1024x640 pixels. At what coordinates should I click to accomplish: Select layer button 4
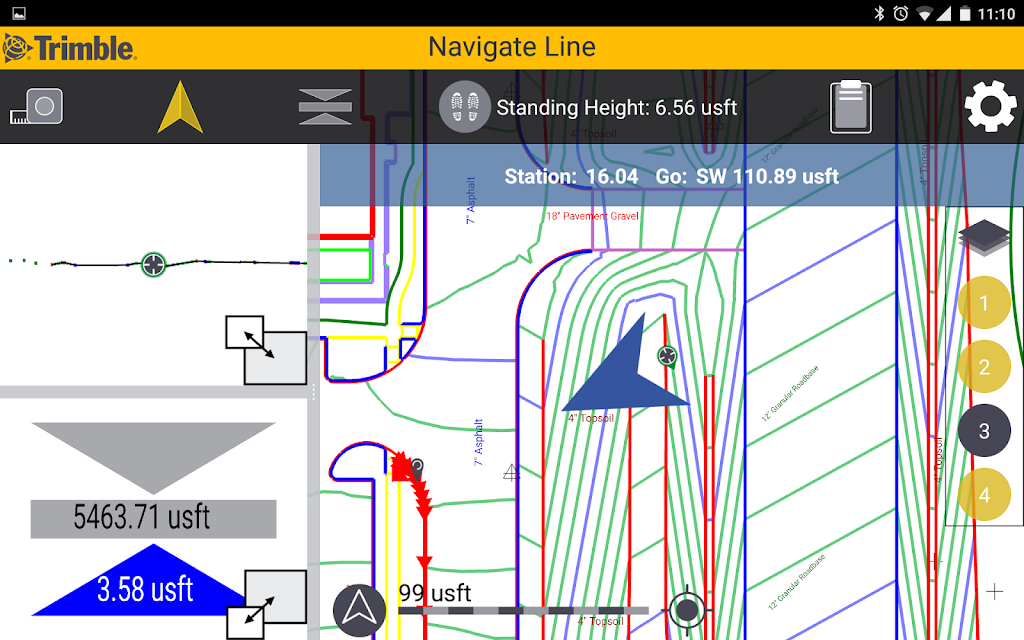click(984, 495)
